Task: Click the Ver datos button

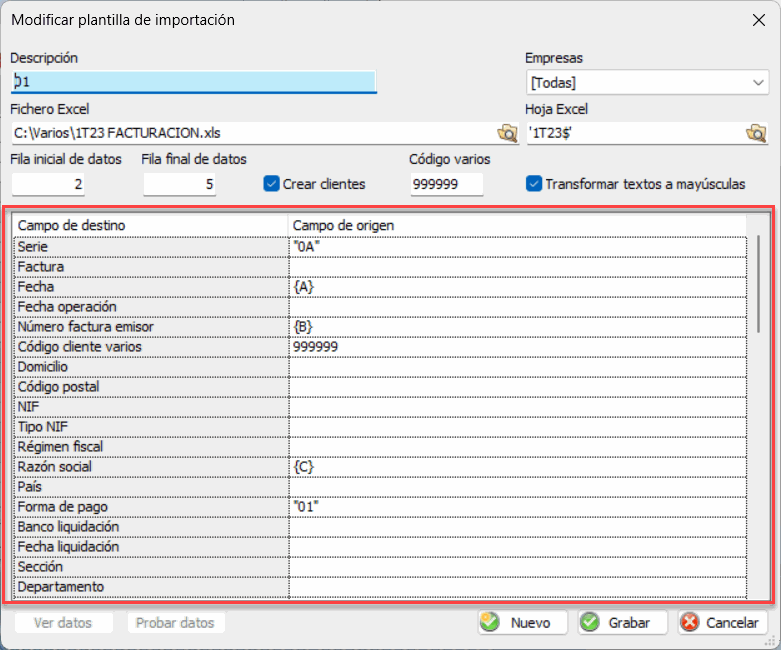Action: pos(63,623)
